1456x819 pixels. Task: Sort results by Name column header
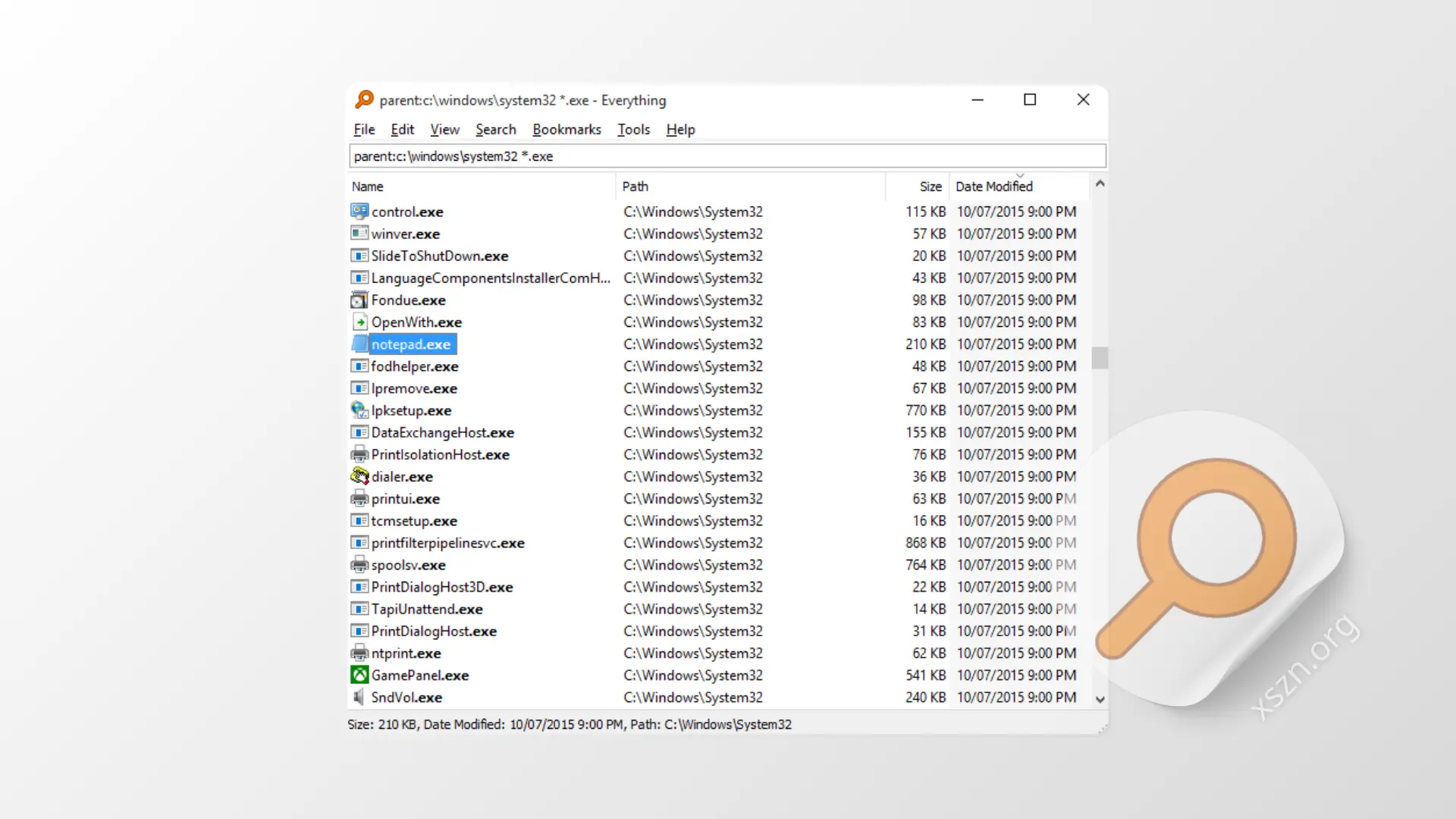pyautogui.click(x=368, y=187)
